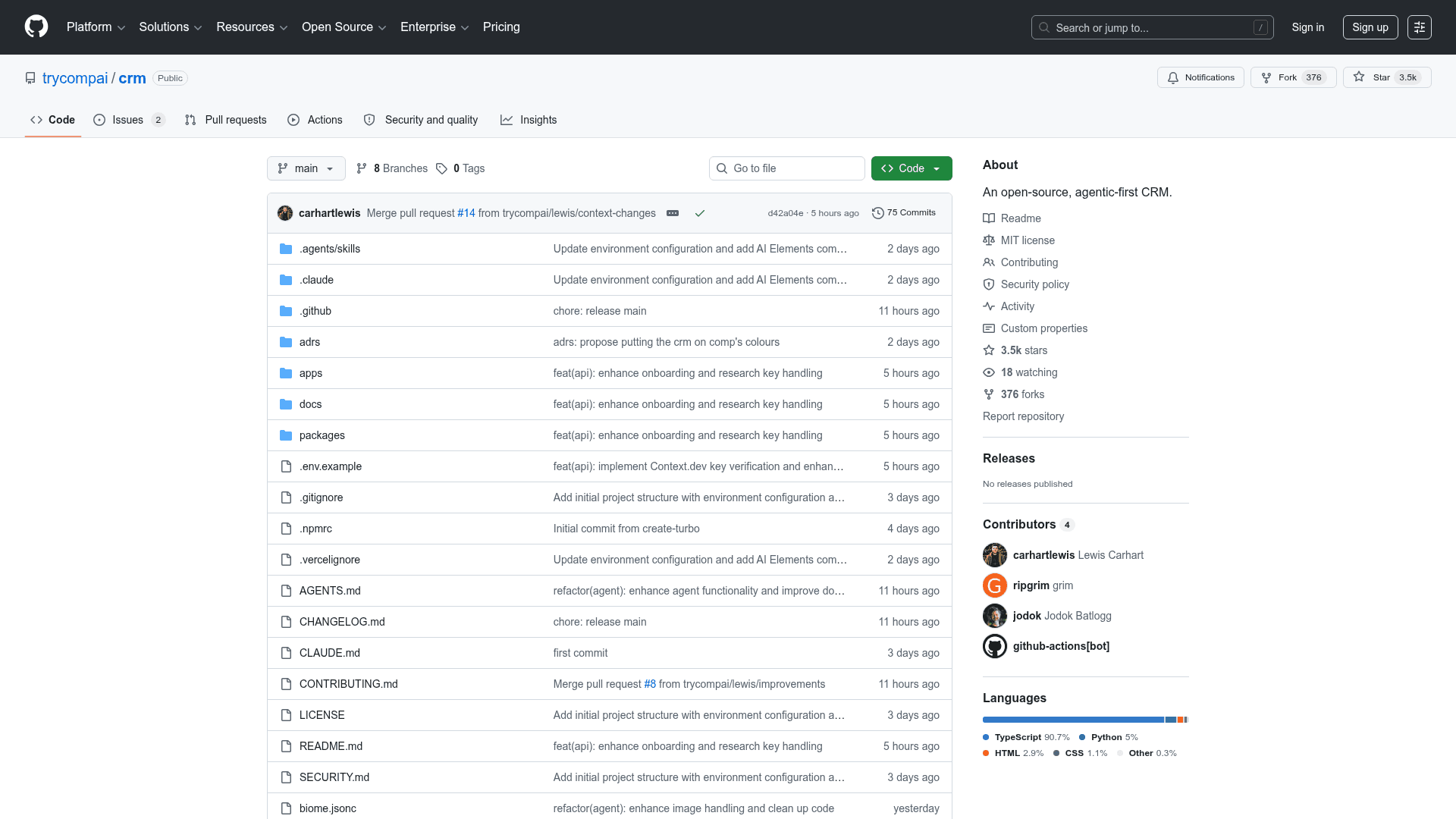
Task: Open the Insights tab
Action: click(x=529, y=120)
